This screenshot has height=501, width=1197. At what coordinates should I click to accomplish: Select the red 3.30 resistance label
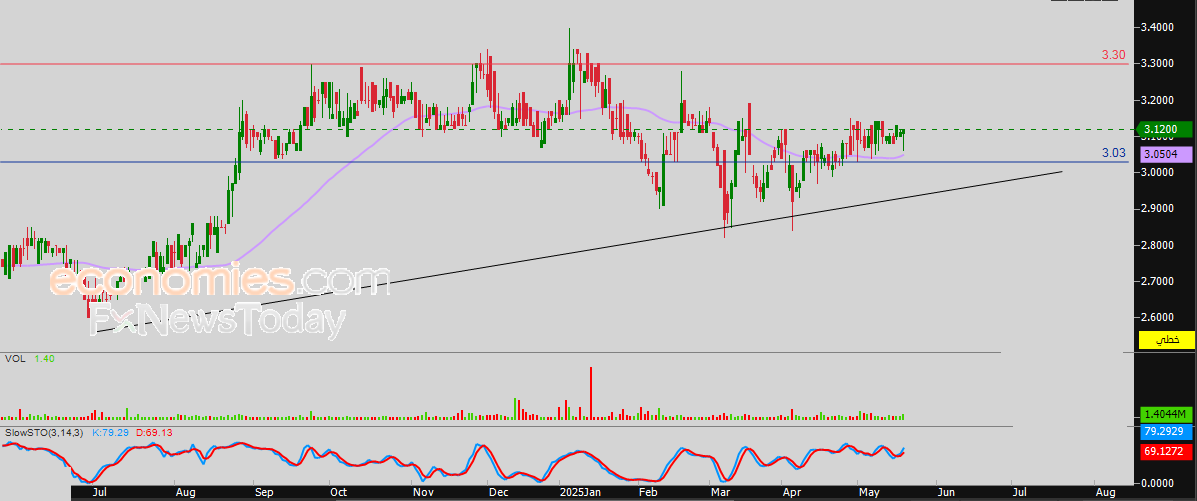pyautogui.click(x=1113, y=55)
